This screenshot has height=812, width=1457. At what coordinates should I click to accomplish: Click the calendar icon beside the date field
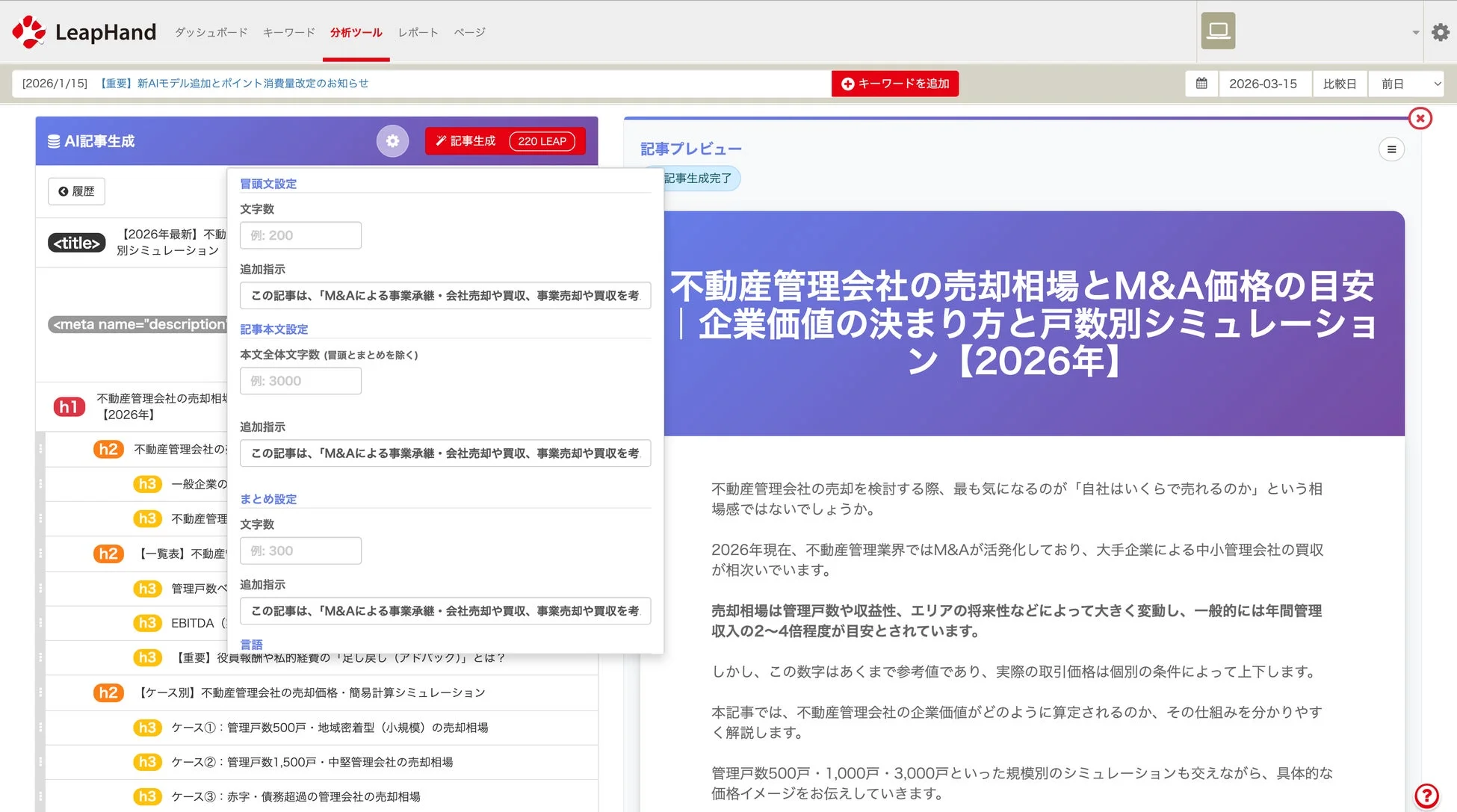[x=1201, y=83]
